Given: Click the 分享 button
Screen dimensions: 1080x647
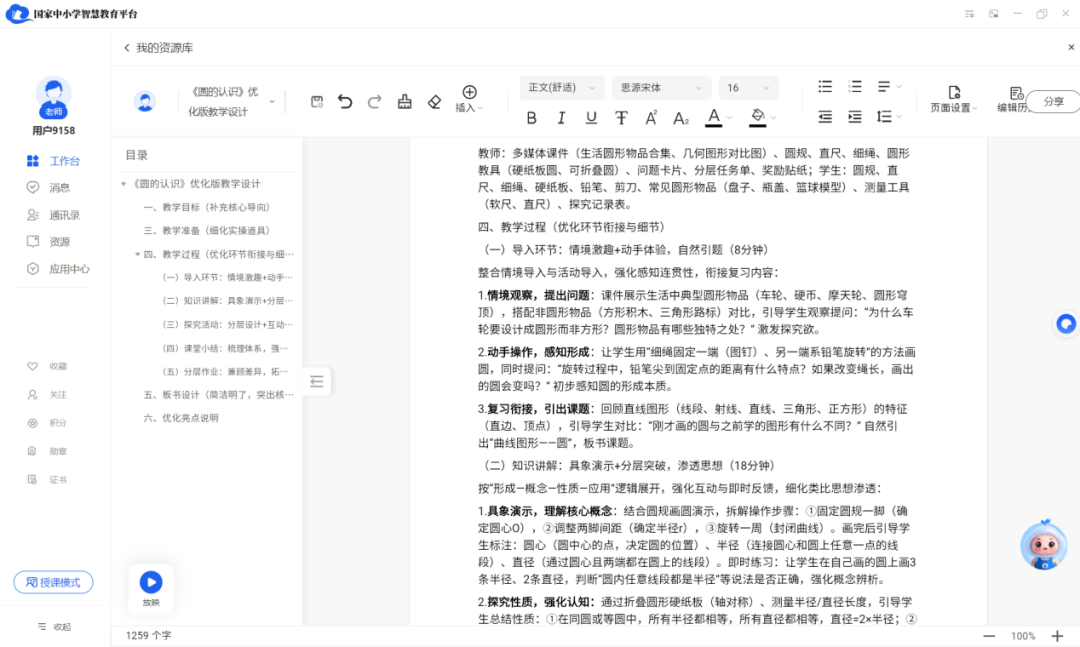Looking at the screenshot, I should tap(1053, 101).
